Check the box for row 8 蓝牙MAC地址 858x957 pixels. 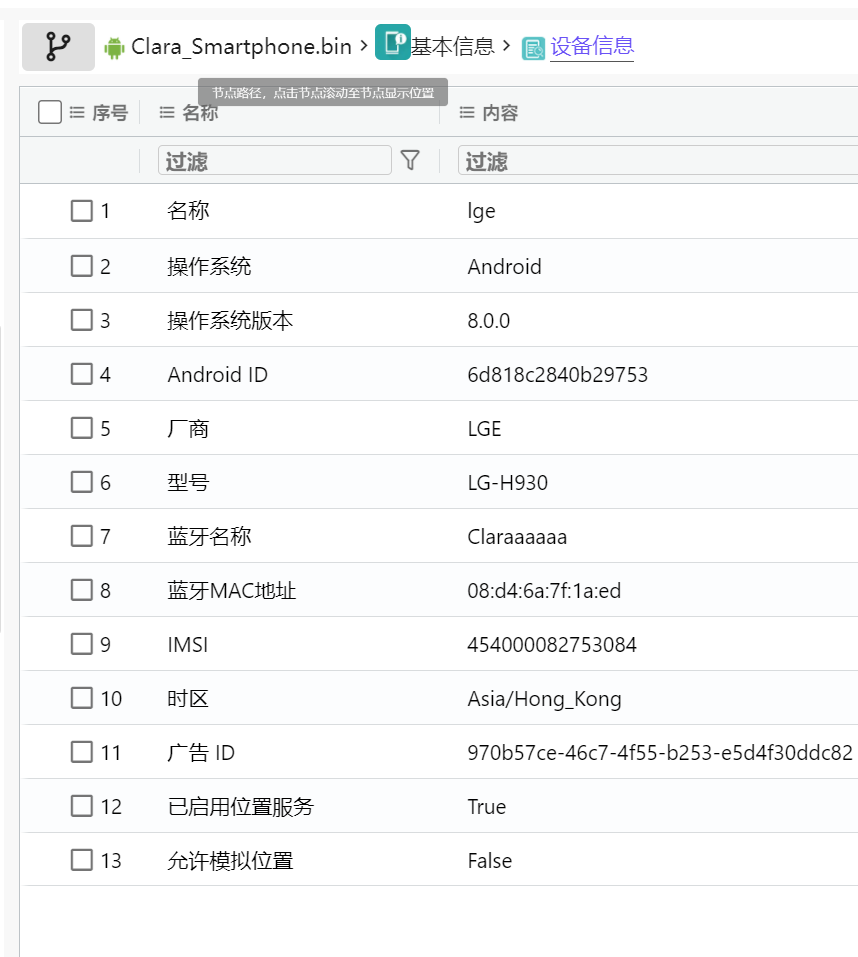[82, 590]
